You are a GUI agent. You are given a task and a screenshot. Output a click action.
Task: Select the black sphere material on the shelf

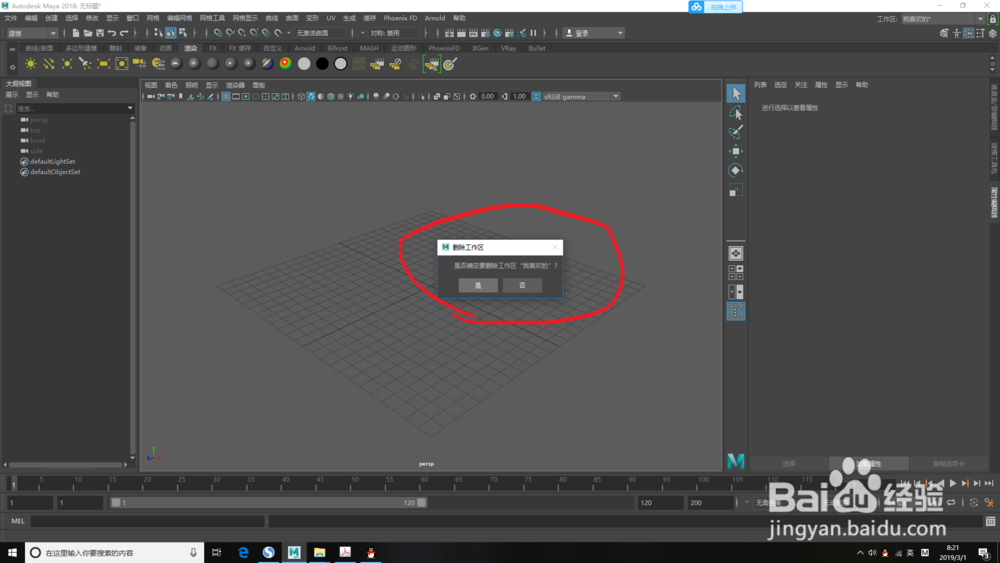coord(322,64)
